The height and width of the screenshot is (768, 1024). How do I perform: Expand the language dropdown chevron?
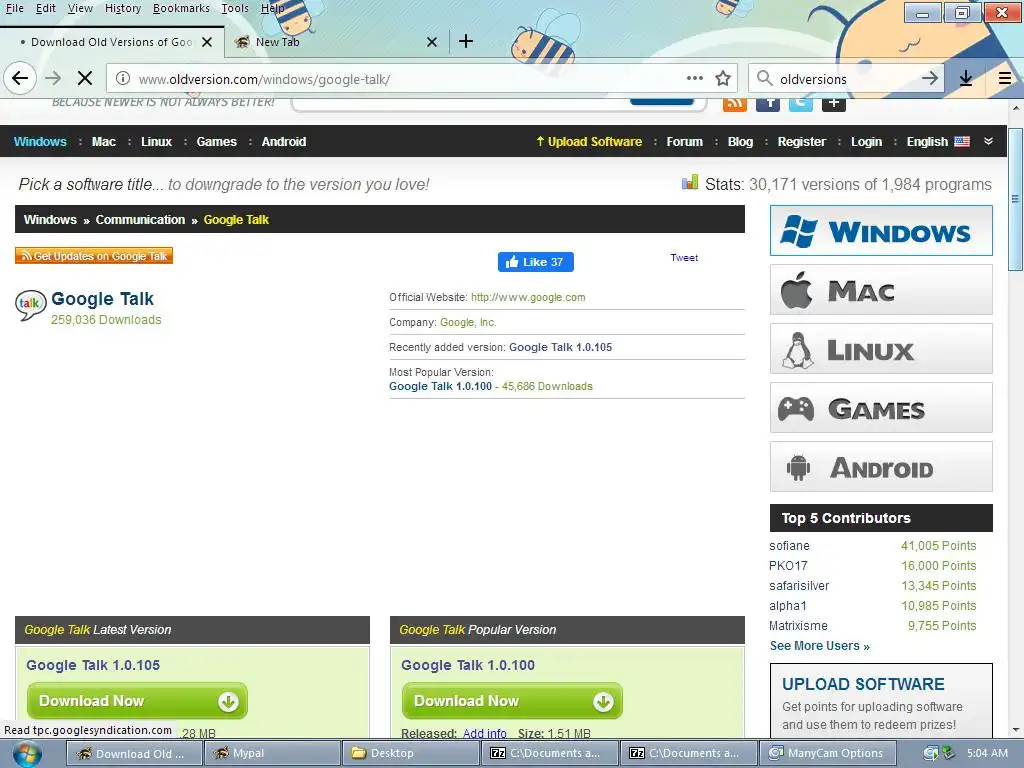coord(989,142)
